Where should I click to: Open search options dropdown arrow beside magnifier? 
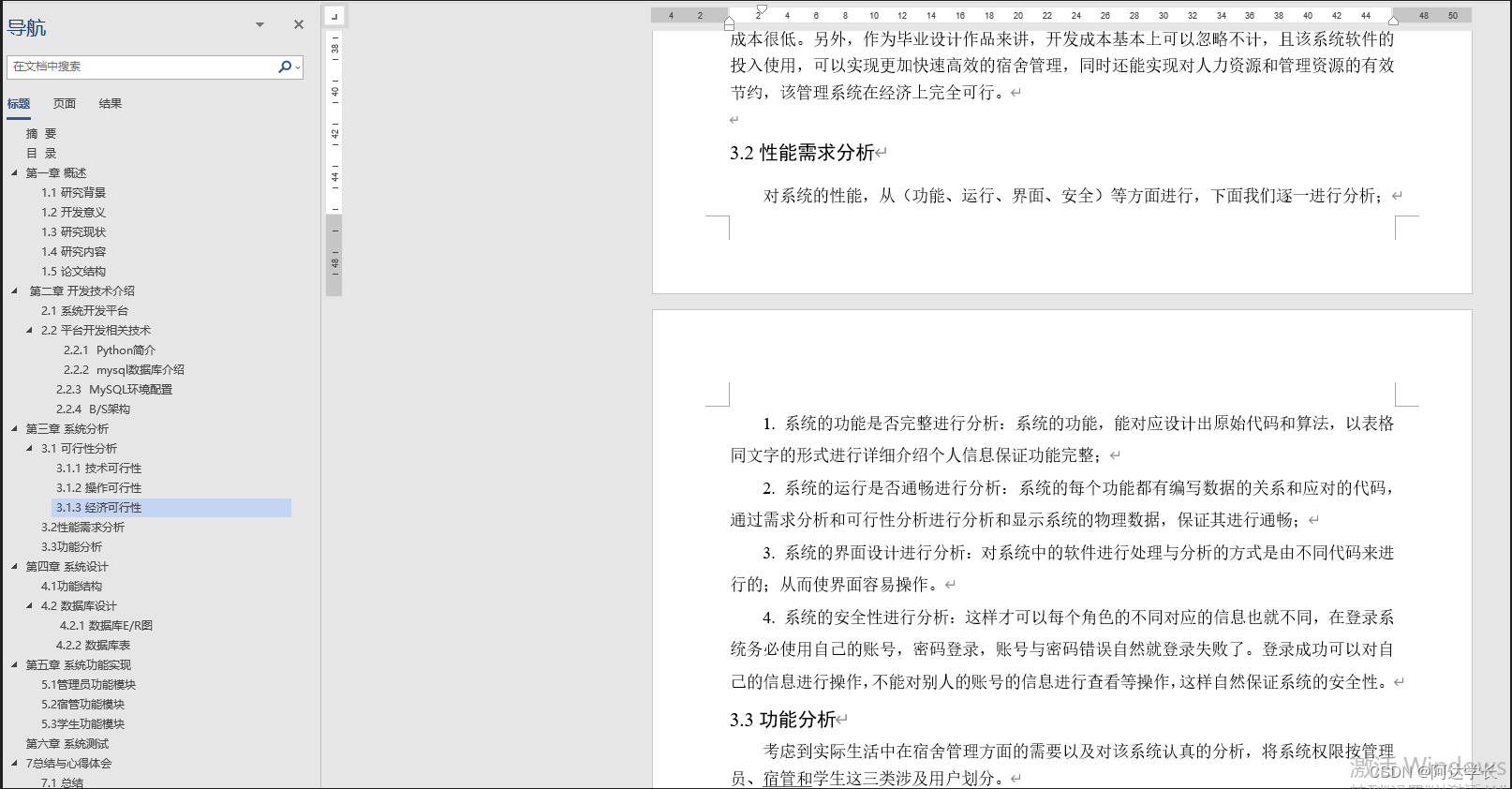[298, 67]
